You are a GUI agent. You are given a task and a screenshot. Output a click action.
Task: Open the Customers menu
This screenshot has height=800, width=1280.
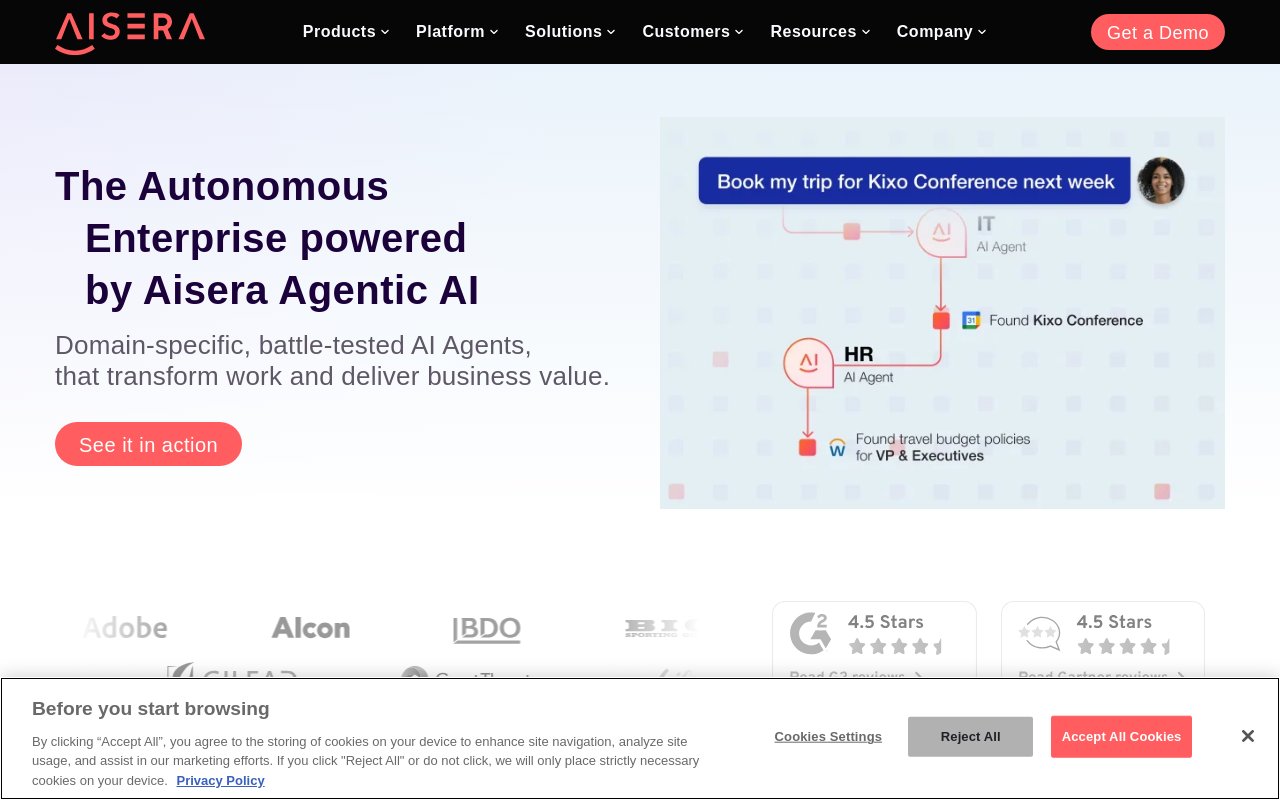coord(693,32)
